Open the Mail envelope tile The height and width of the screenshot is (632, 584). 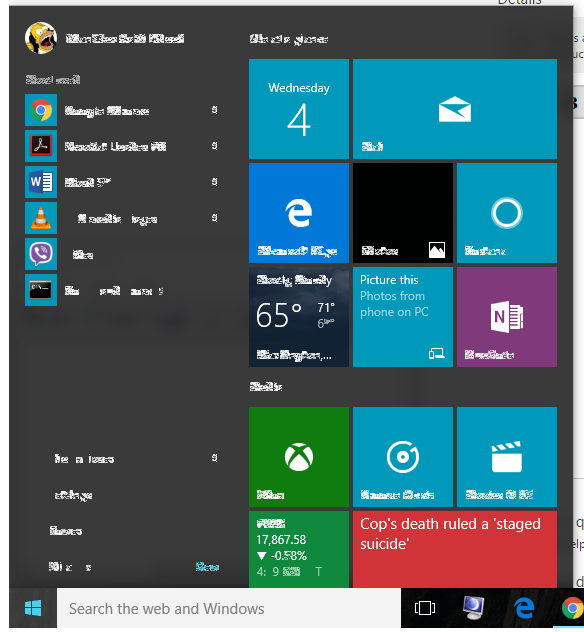pos(455,109)
